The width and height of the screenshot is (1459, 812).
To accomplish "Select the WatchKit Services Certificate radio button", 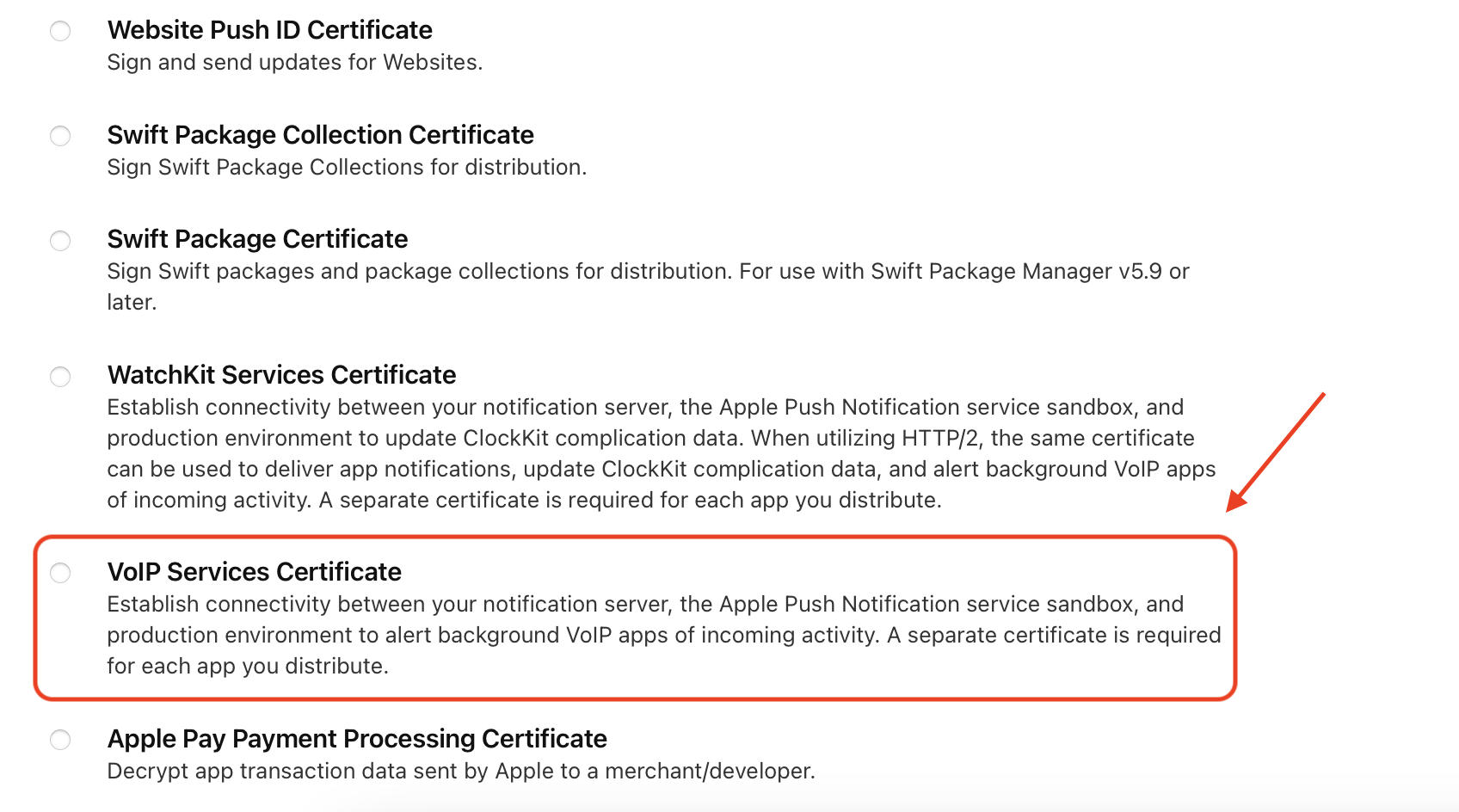I will [x=60, y=376].
